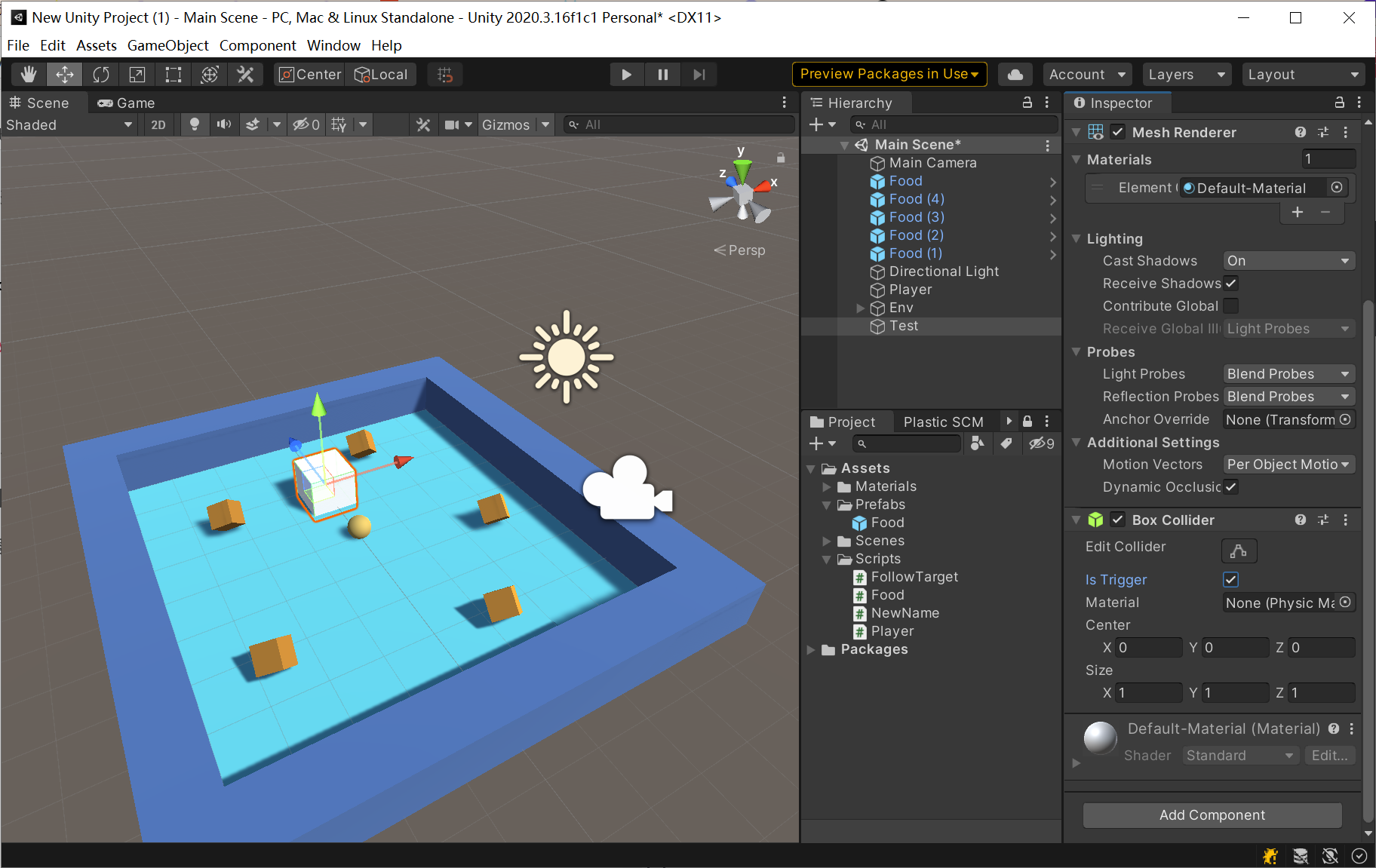Expand the Env hierarchy item
The image size is (1376, 868).
[860, 308]
